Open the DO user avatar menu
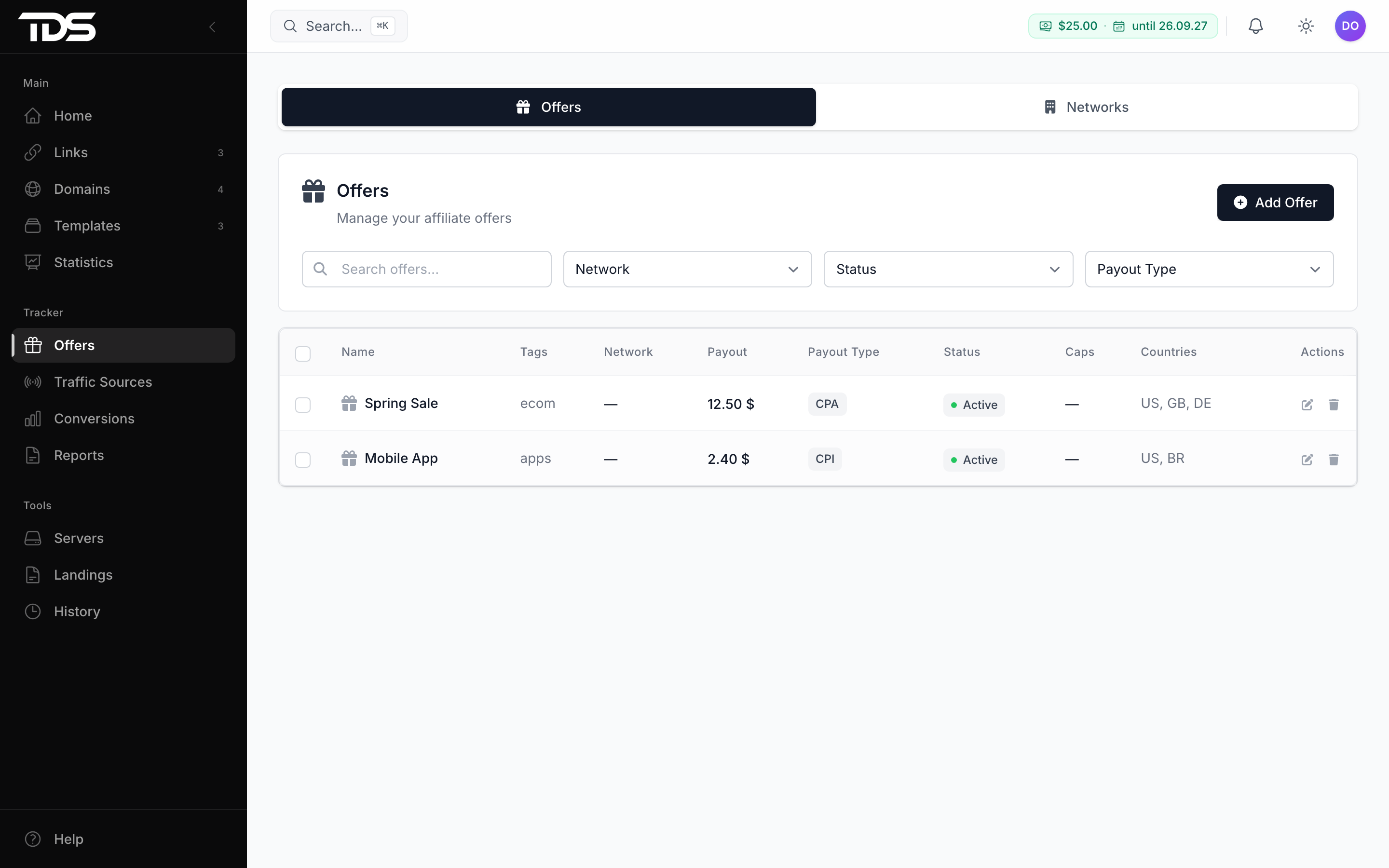 tap(1350, 26)
